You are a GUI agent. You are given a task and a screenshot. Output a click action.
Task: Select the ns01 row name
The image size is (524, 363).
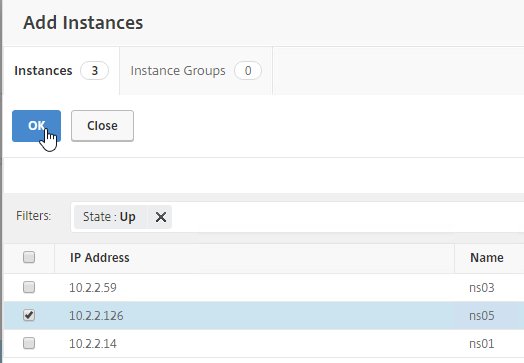pyautogui.click(x=482, y=344)
